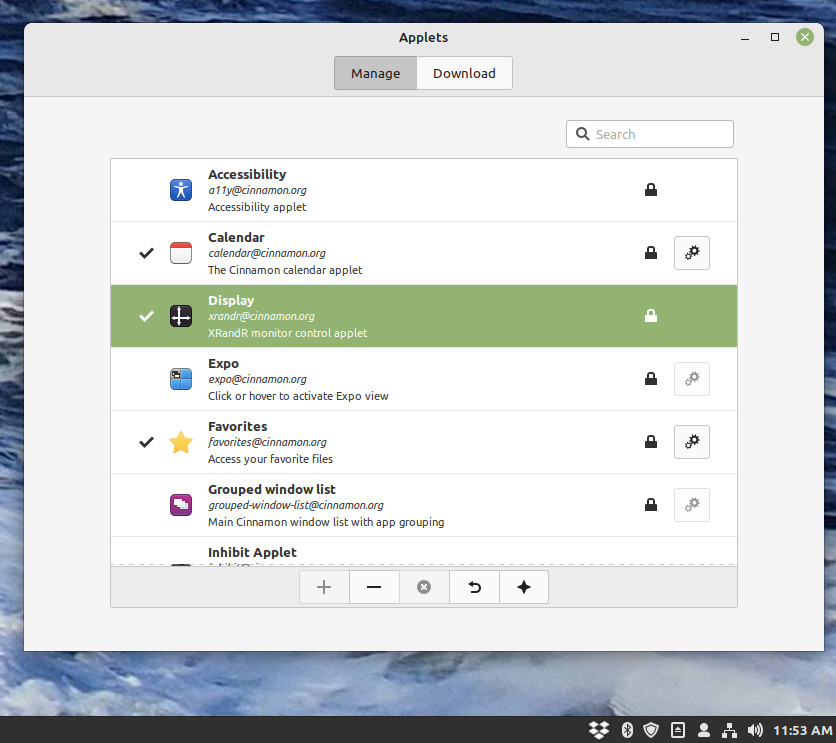Screen dimensions: 836x743
Task: Click the lock icon beside Accessibility
Action: coord(651,189)
